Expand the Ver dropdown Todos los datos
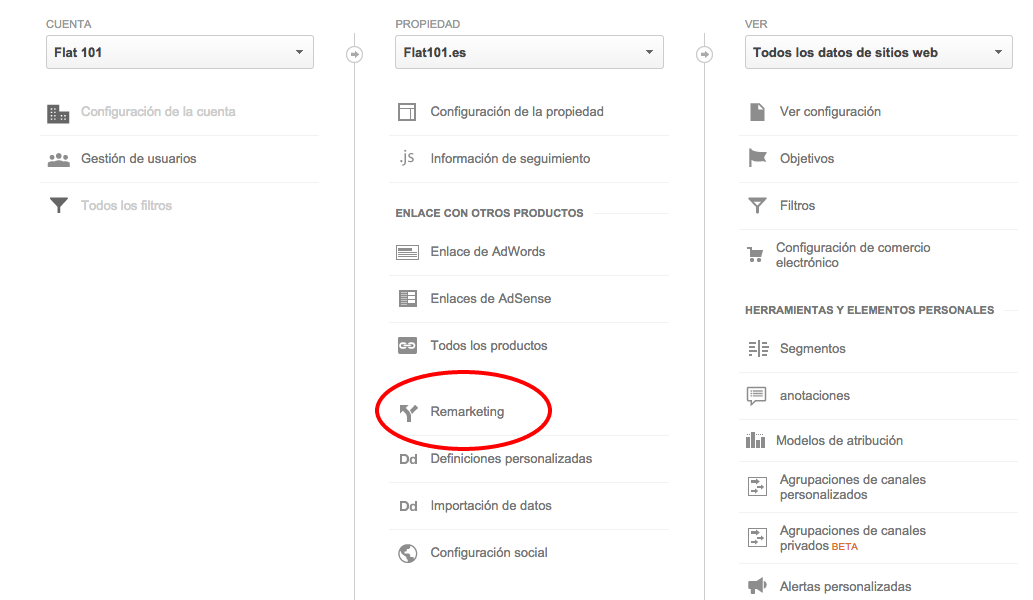The height and width of the screenshot is (600, 1033). tap(878, 52)
